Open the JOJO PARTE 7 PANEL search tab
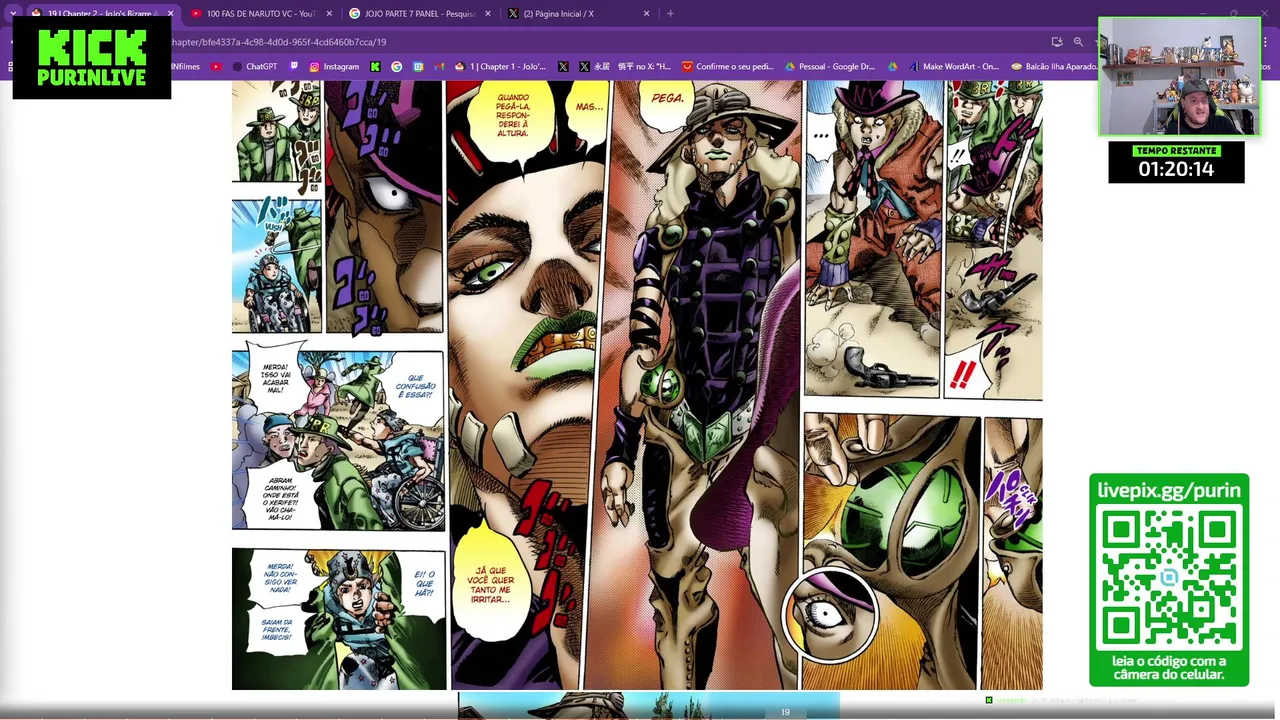The width and height of the screenshot is (1280, 720). 418,14
